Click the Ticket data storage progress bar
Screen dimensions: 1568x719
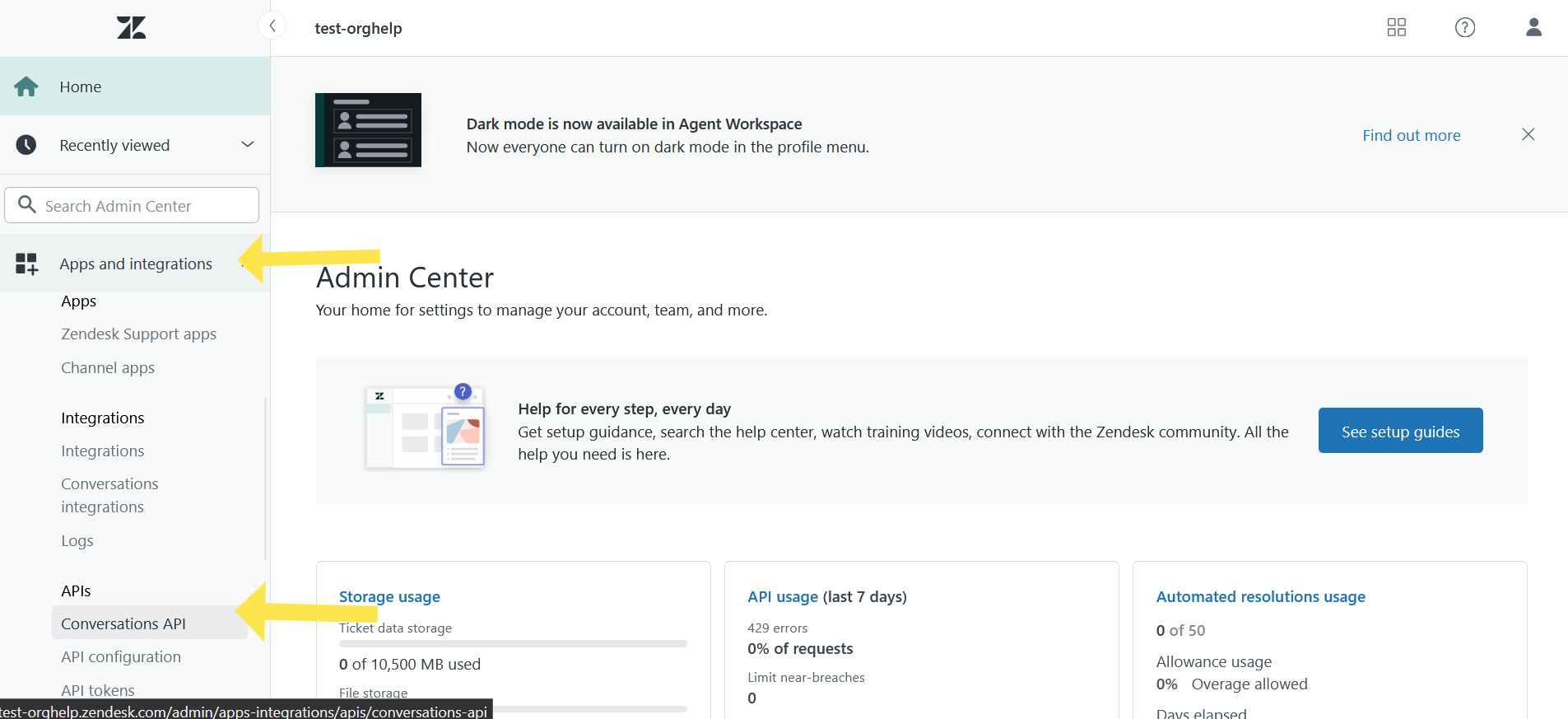click(x=513, y=644)
